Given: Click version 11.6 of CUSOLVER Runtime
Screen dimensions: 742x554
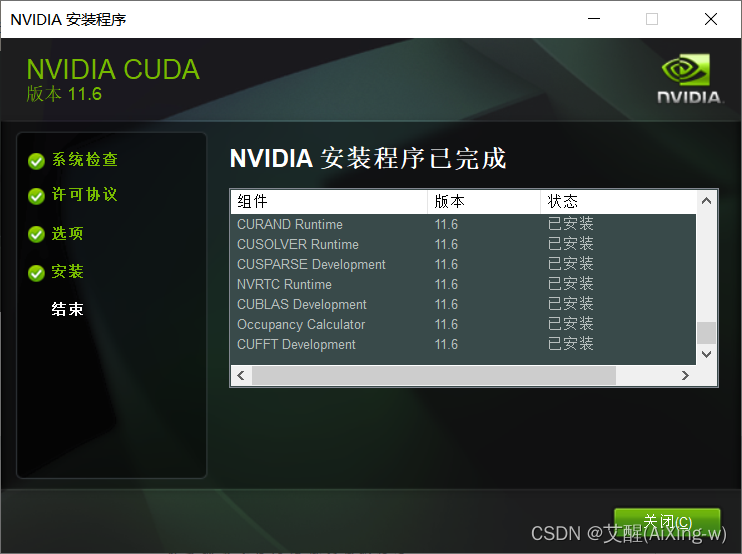Looking at the screenshot, I should [x=446, y=245].
